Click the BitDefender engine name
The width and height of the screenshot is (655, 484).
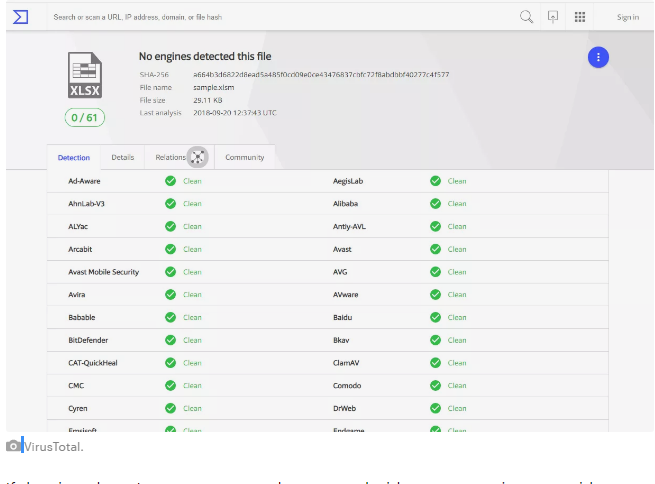88,340
